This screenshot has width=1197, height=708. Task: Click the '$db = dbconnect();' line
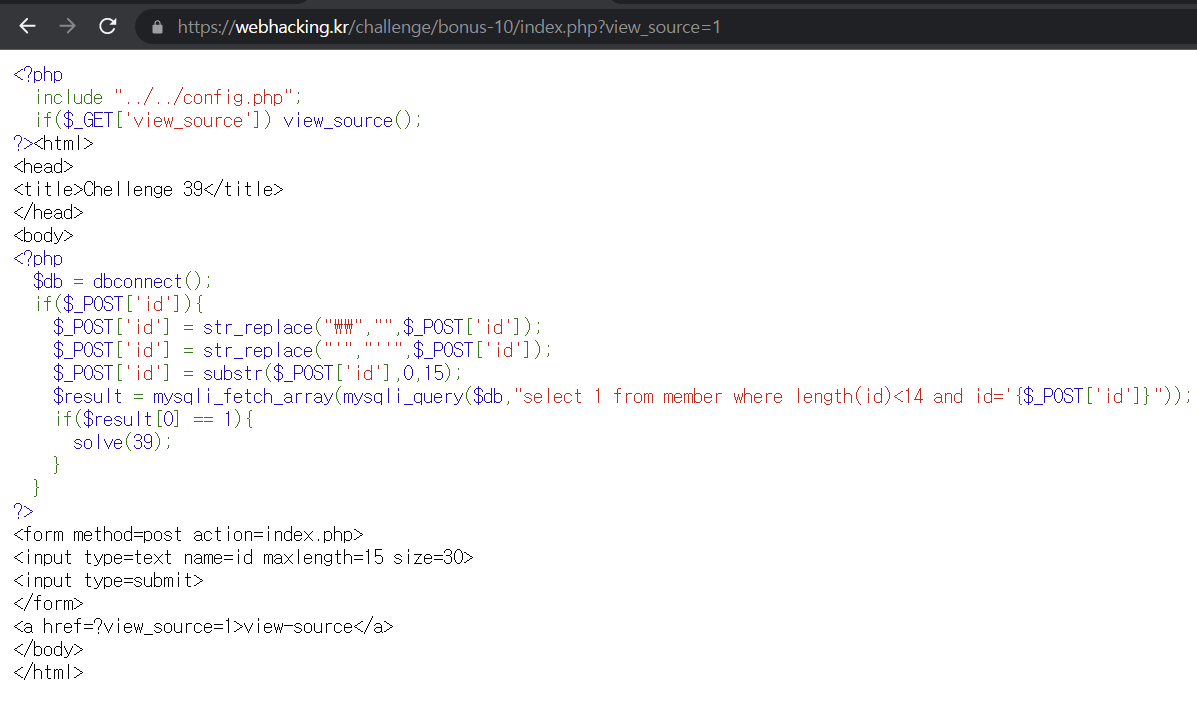click(x=122, y=281)
